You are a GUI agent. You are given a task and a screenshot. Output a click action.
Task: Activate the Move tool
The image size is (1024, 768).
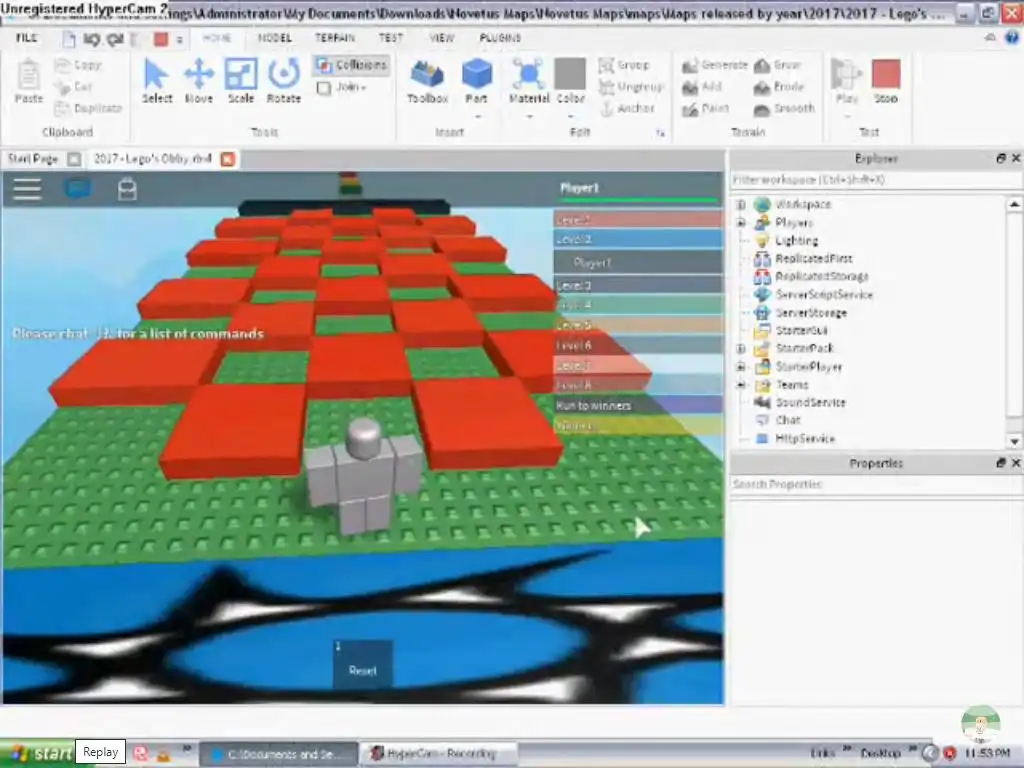[199, 80]
